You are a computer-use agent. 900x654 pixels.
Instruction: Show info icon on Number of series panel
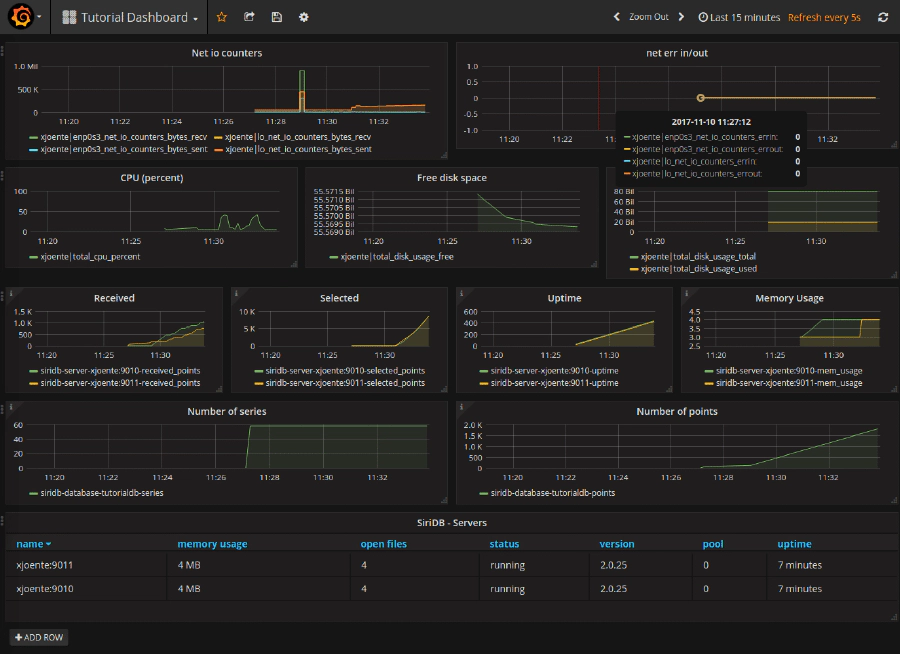pos(11,407)
